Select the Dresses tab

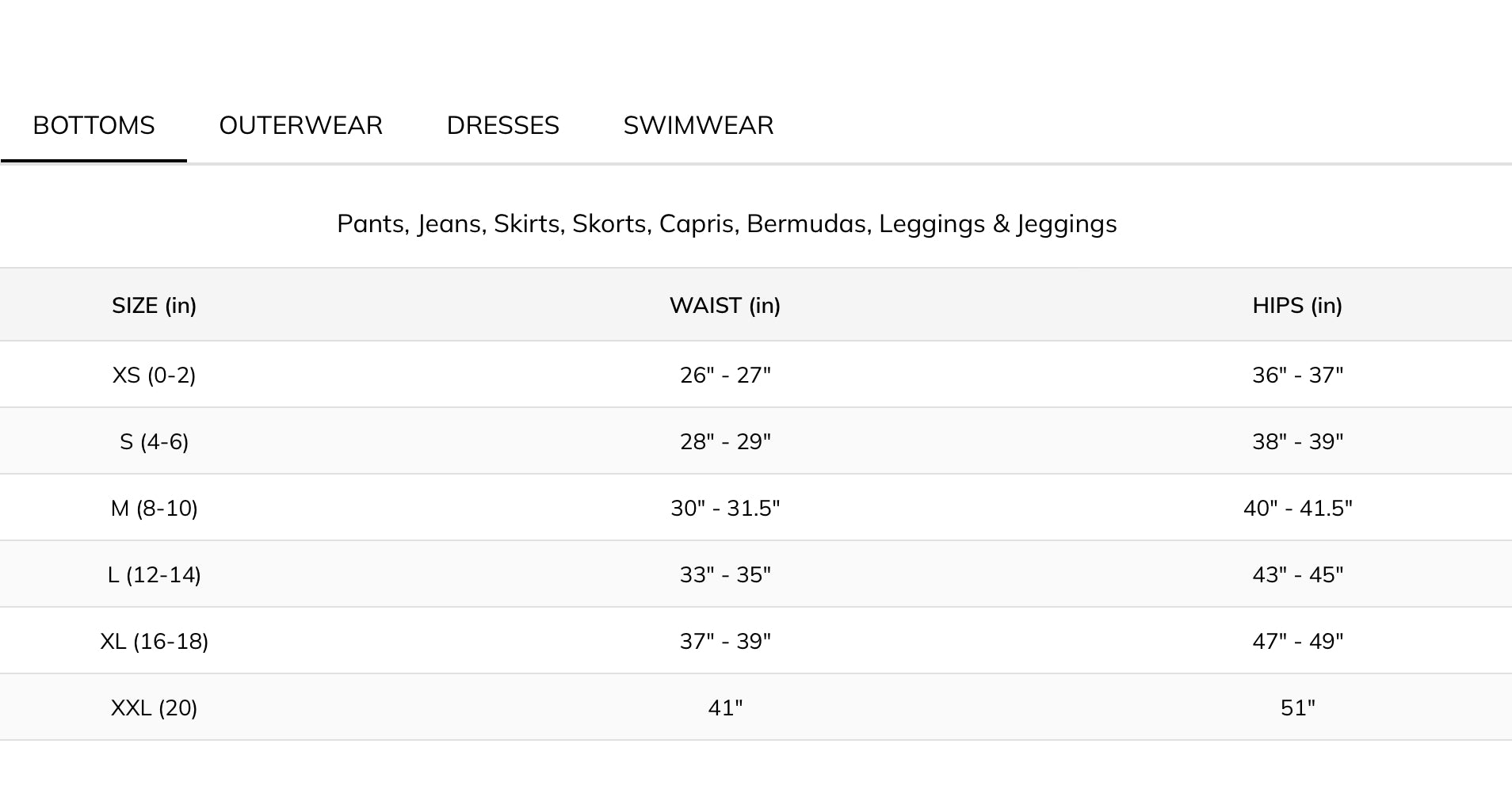click(502, 125)
